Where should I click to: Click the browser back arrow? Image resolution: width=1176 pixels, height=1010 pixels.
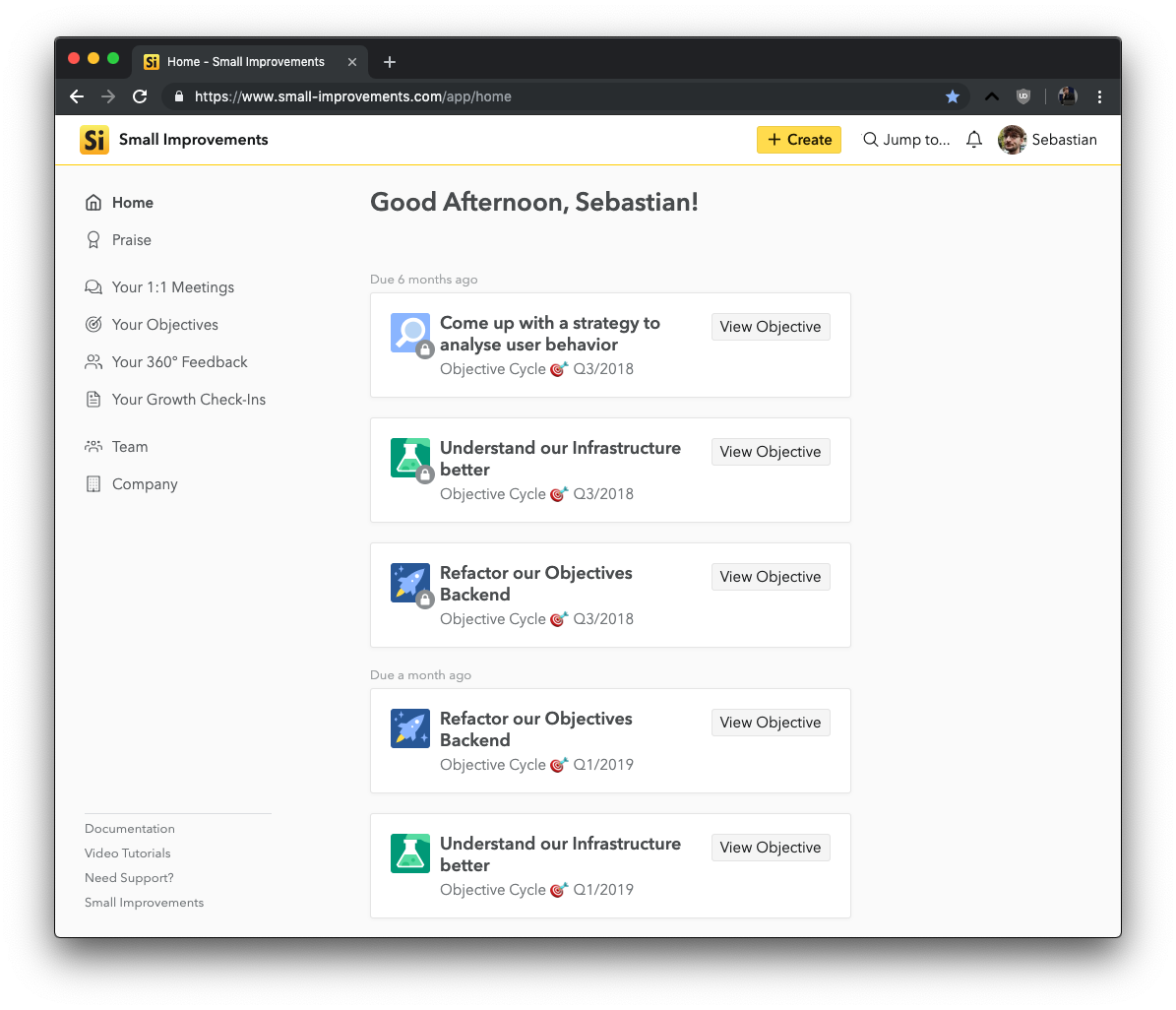tap(77, 96)
